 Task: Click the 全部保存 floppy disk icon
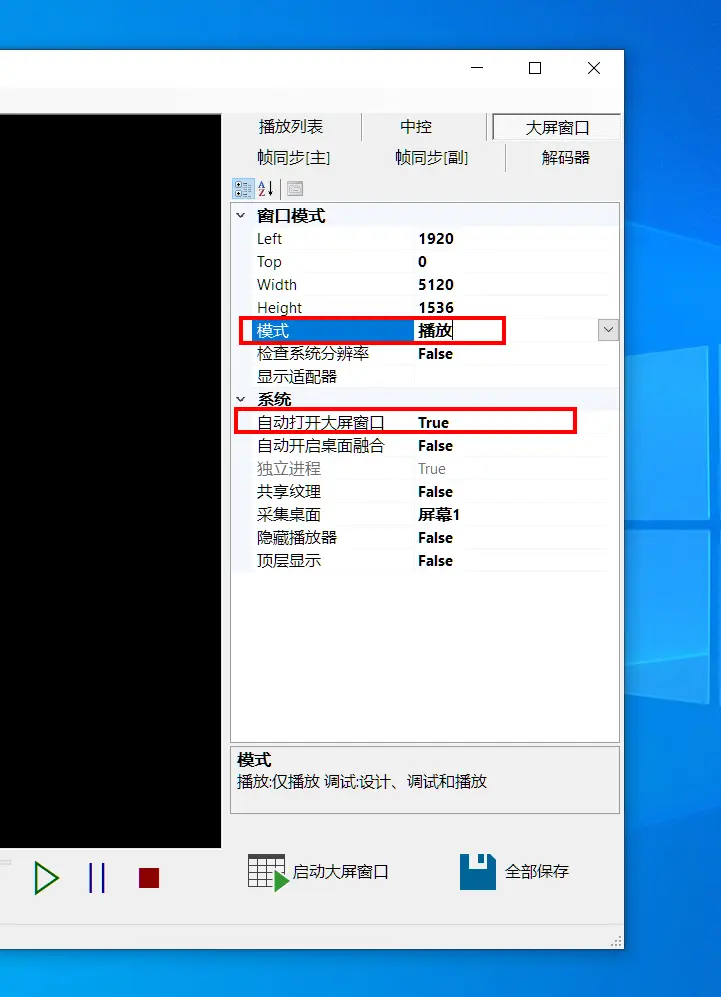(x=477, y=872)
